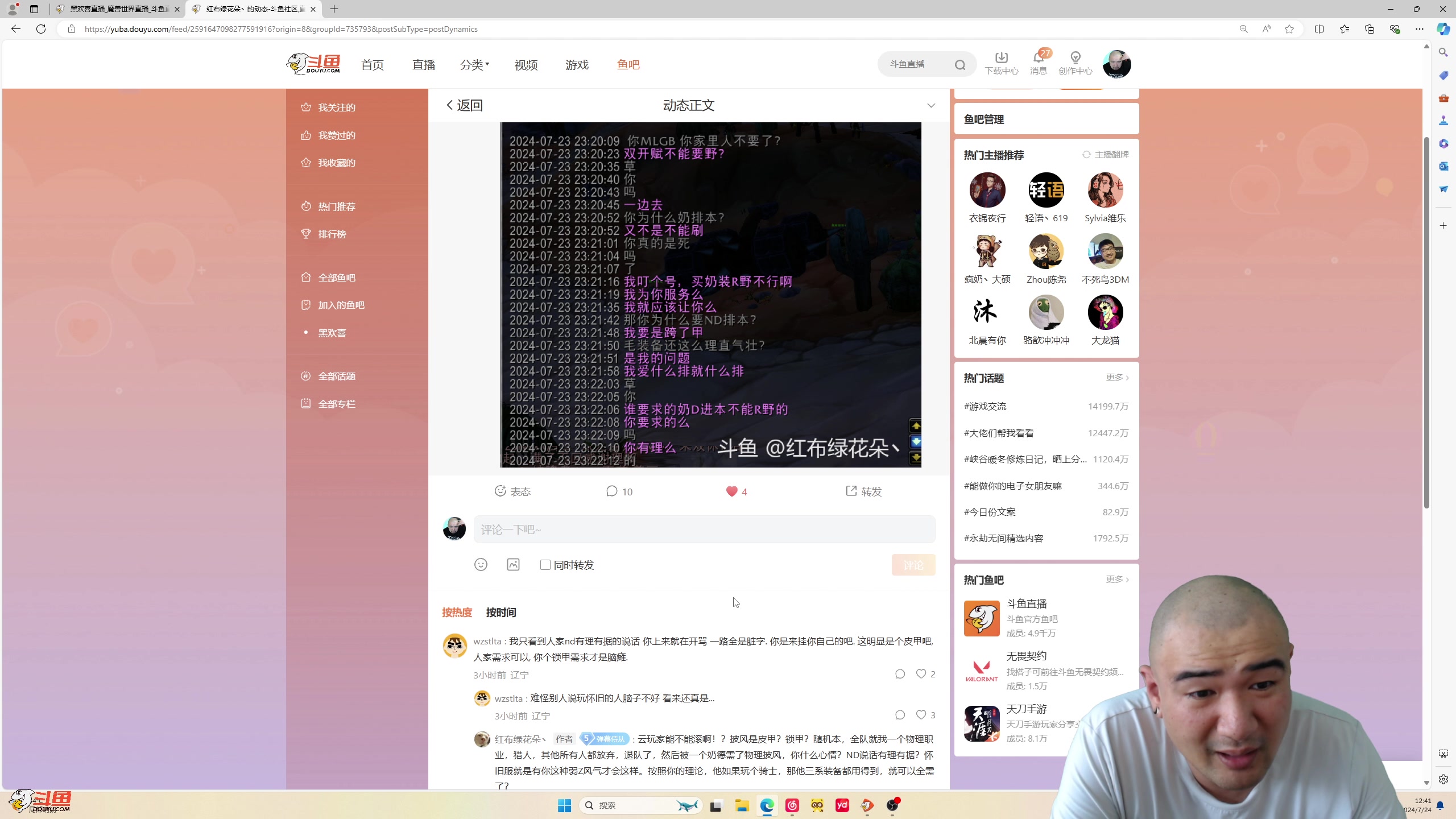Sort comments 按热度

click(x=457, y=613)
